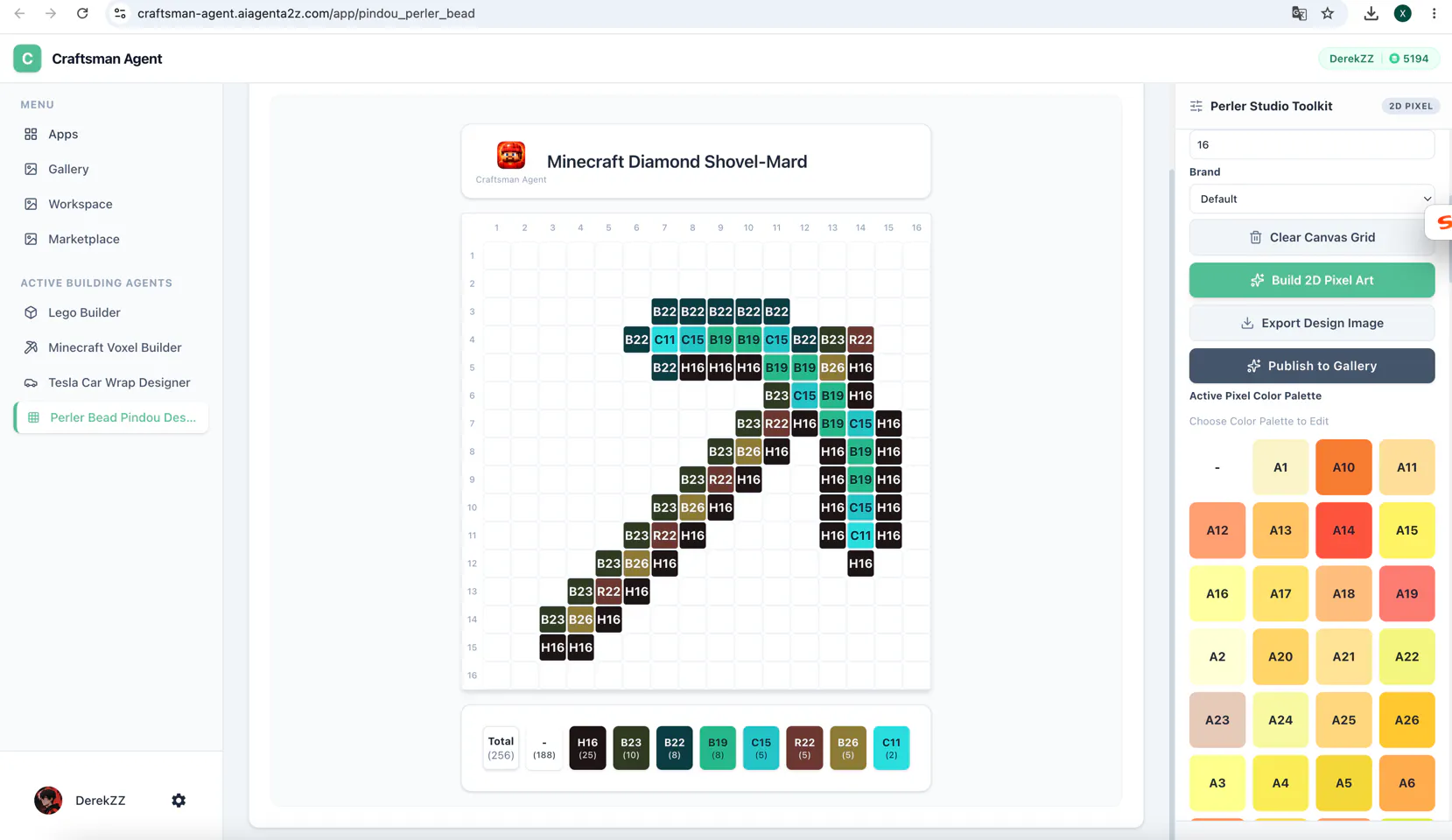Click the credits coin icon
The width and height of the screenshot is (1452, 840).
coord(1394,59)
